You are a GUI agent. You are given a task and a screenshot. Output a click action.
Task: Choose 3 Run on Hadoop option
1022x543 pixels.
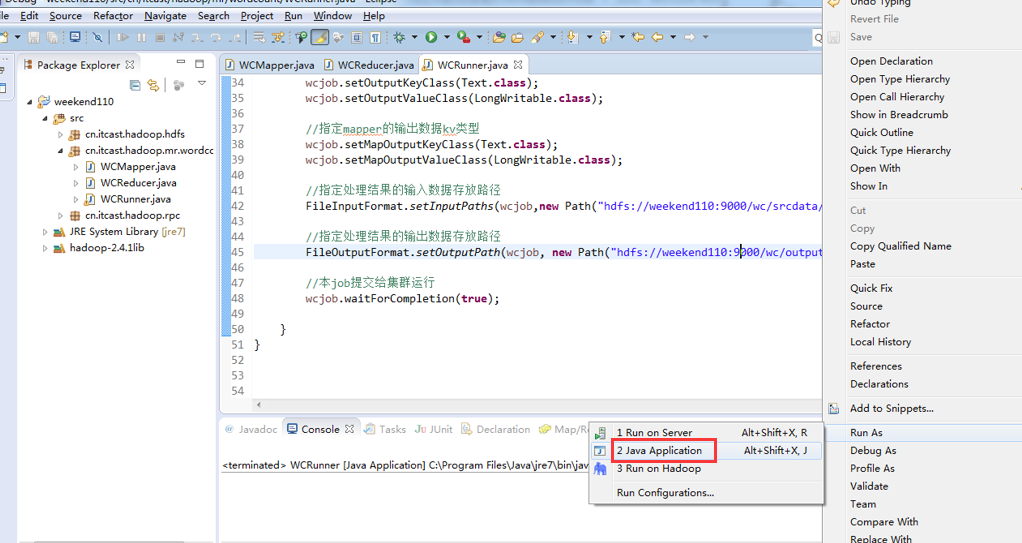pyautogui.click(x=707, y=468)
